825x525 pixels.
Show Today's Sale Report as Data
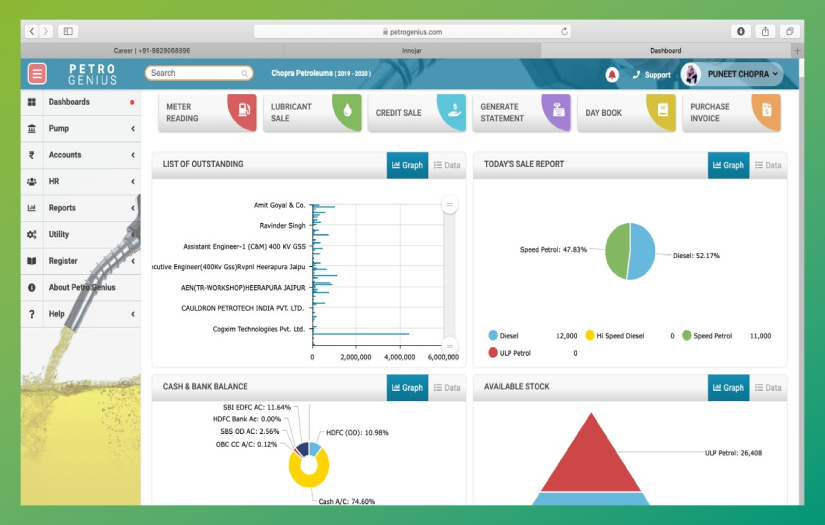point(768,165)
